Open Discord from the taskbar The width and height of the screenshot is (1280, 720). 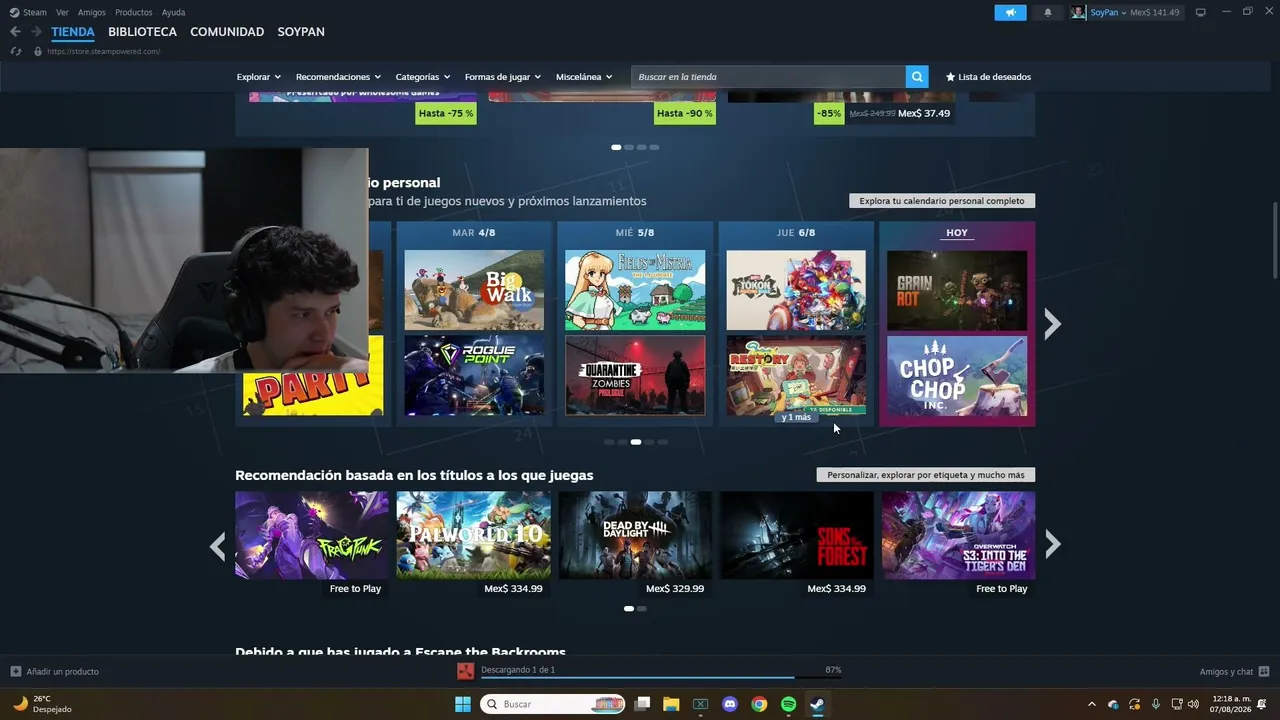point(730,704)
